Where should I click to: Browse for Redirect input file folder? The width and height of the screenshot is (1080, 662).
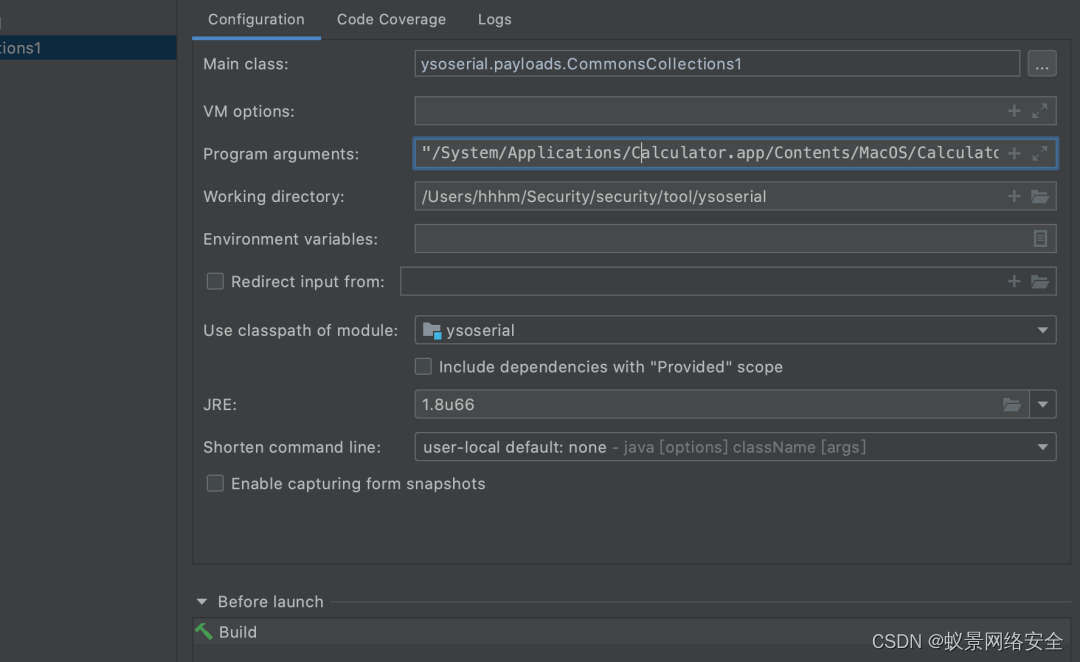[1040, 282]
